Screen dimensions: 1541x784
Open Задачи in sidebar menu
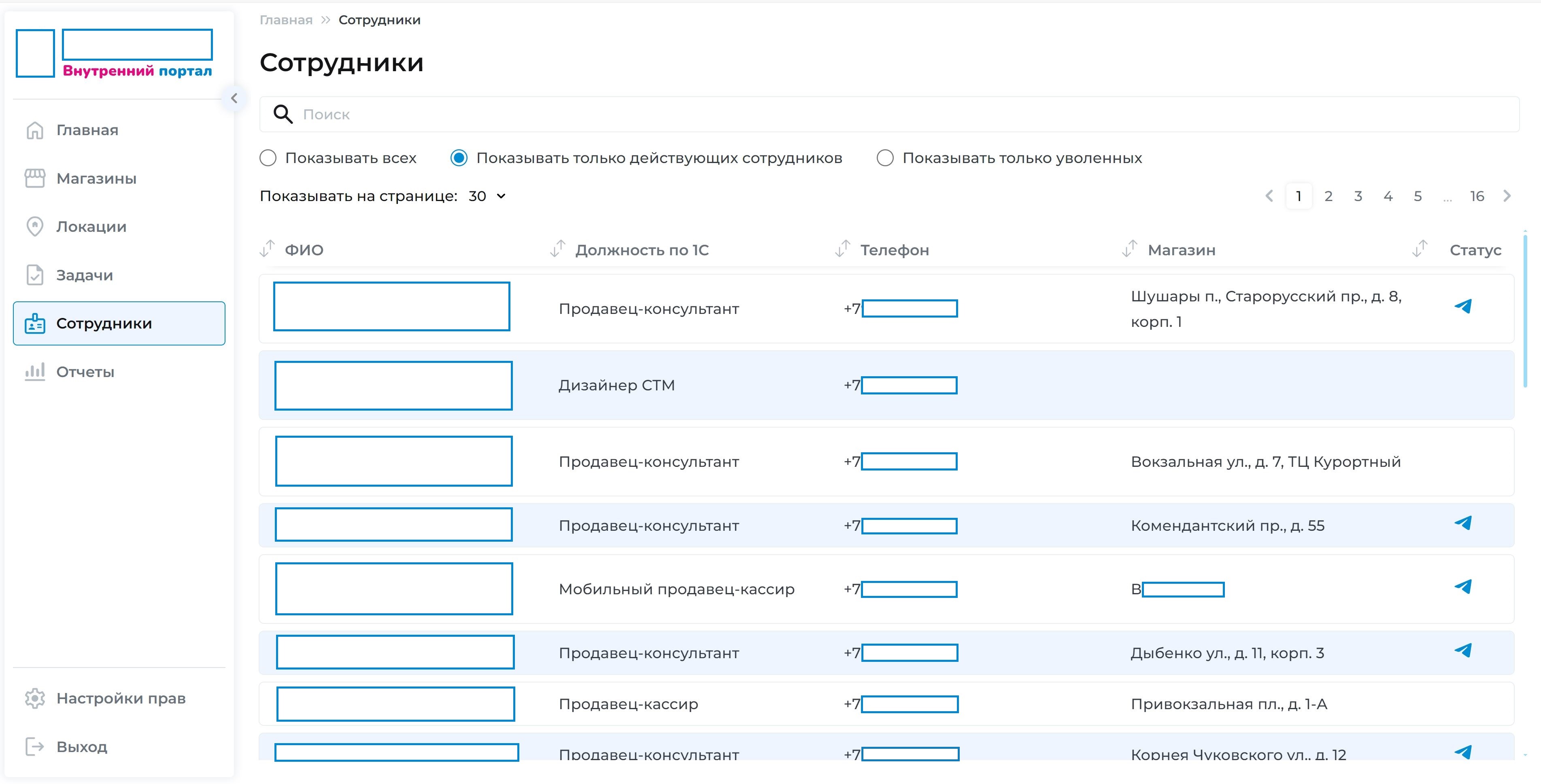click(x=119, y=275)
